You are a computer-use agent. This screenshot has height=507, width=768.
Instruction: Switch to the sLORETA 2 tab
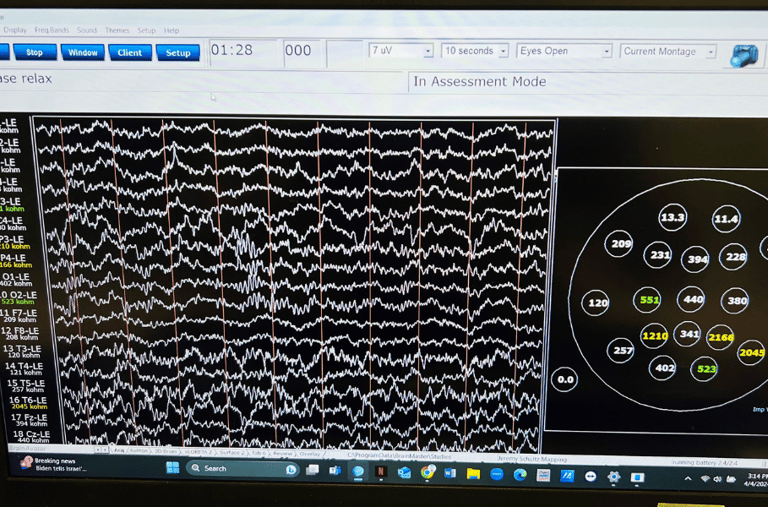[197, 452]
